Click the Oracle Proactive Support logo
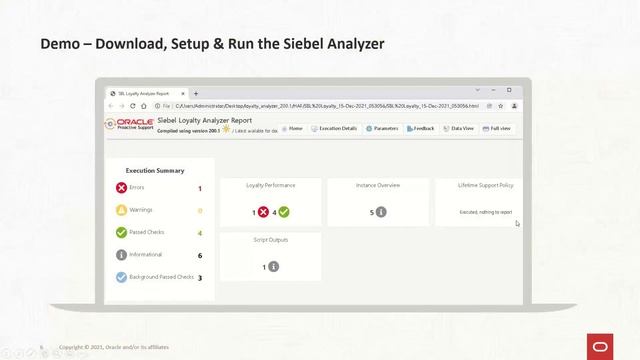 pyautogui.click(x=129, y=124)
